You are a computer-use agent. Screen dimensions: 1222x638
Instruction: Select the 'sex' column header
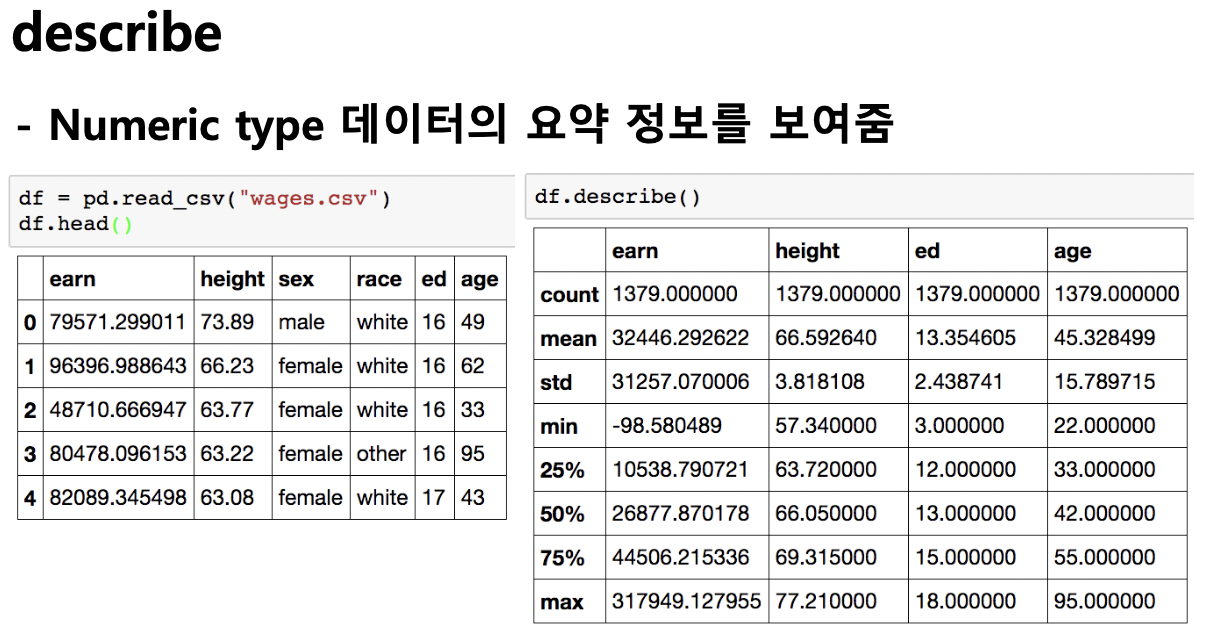(296, 279)
